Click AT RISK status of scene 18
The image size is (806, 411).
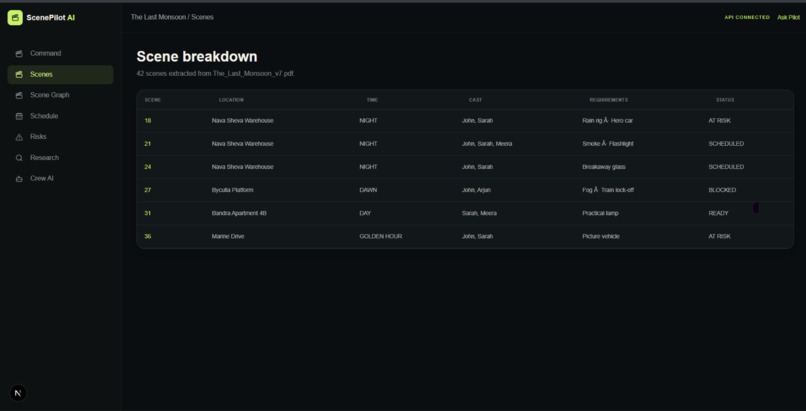click(719, 121)
